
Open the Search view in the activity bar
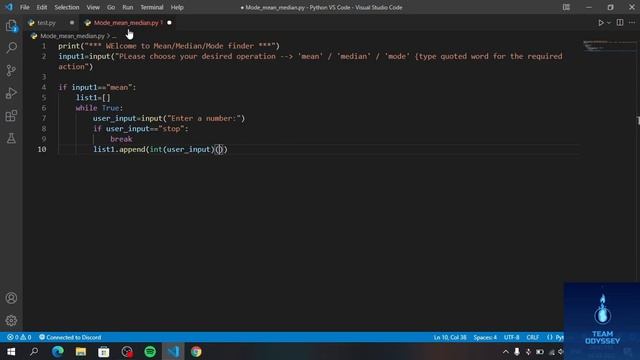point(11,48)
